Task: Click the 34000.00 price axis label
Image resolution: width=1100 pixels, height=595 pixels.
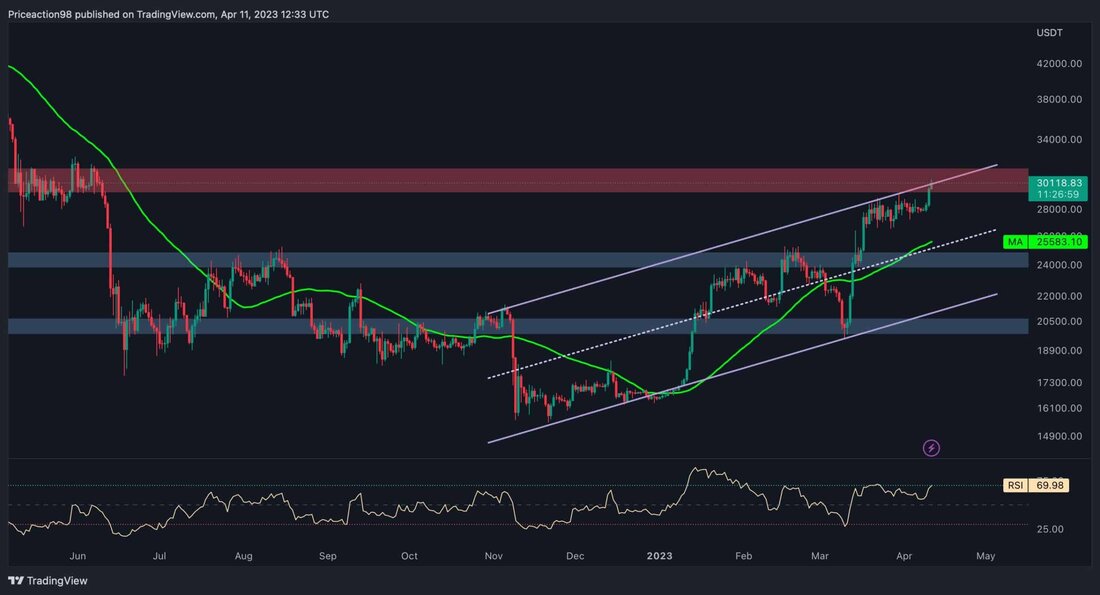Action: click(x=1059, y=139)
